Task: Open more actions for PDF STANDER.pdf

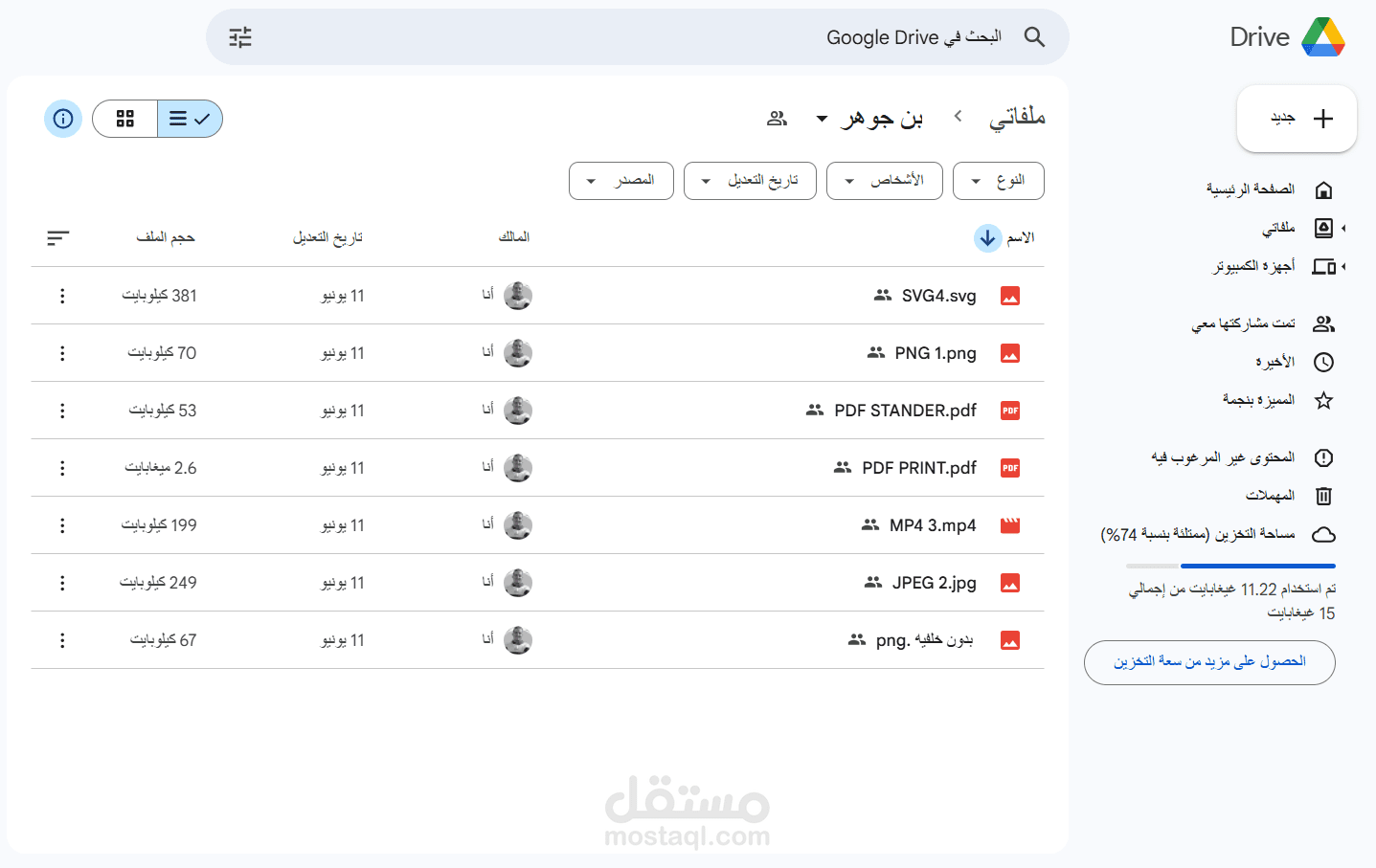Action: point(62,411)
